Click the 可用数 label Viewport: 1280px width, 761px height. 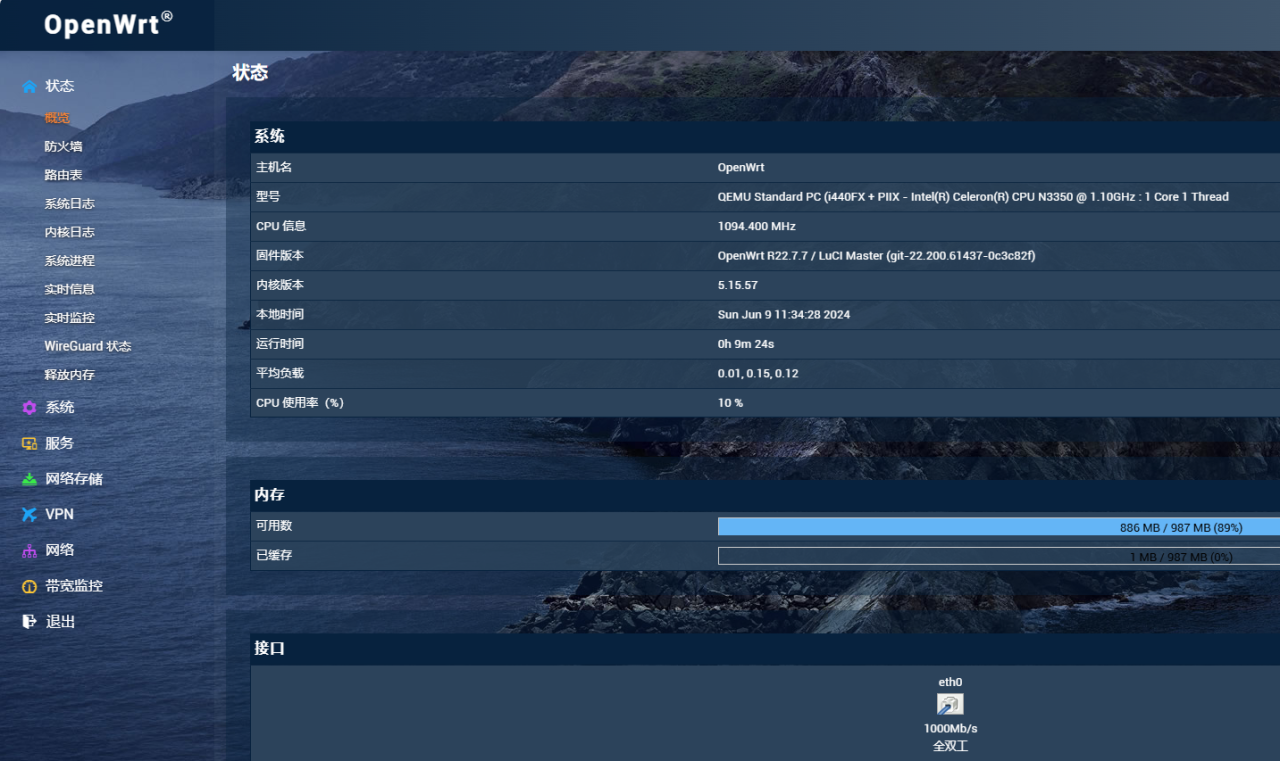274,526
